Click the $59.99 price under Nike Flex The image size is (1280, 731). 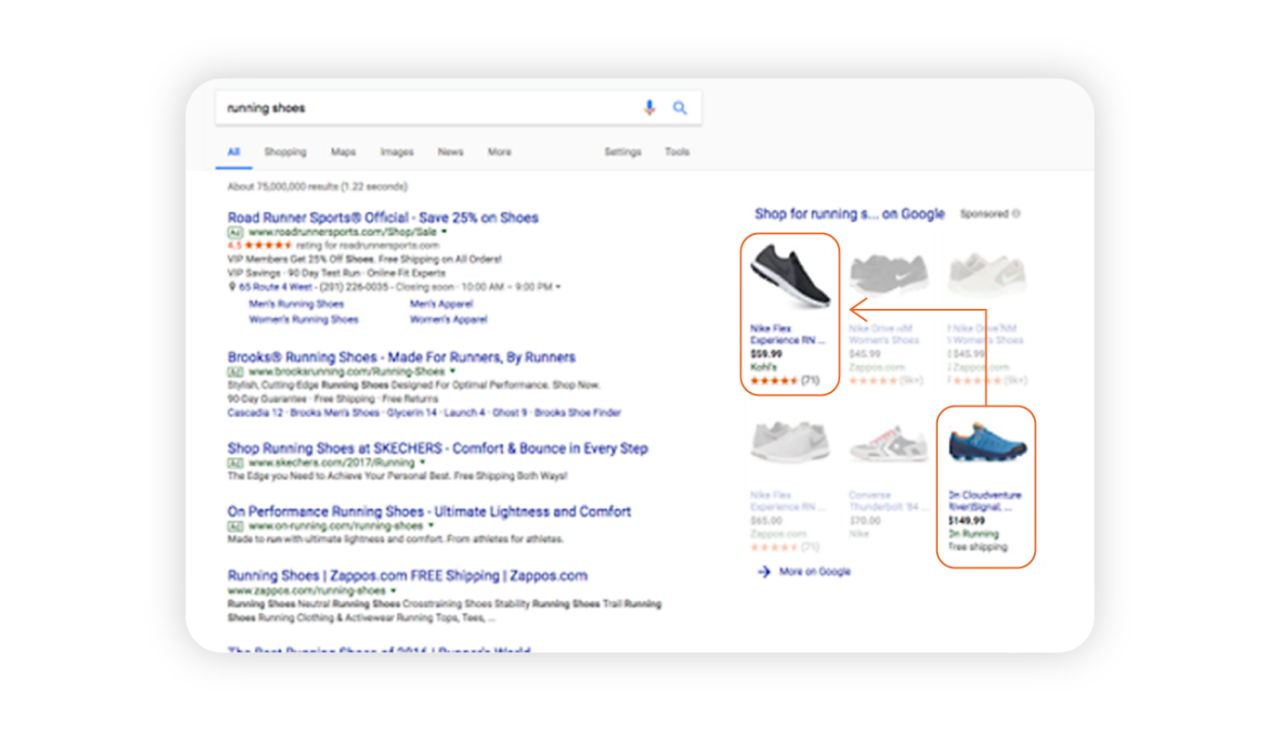(x=766, y=354)
